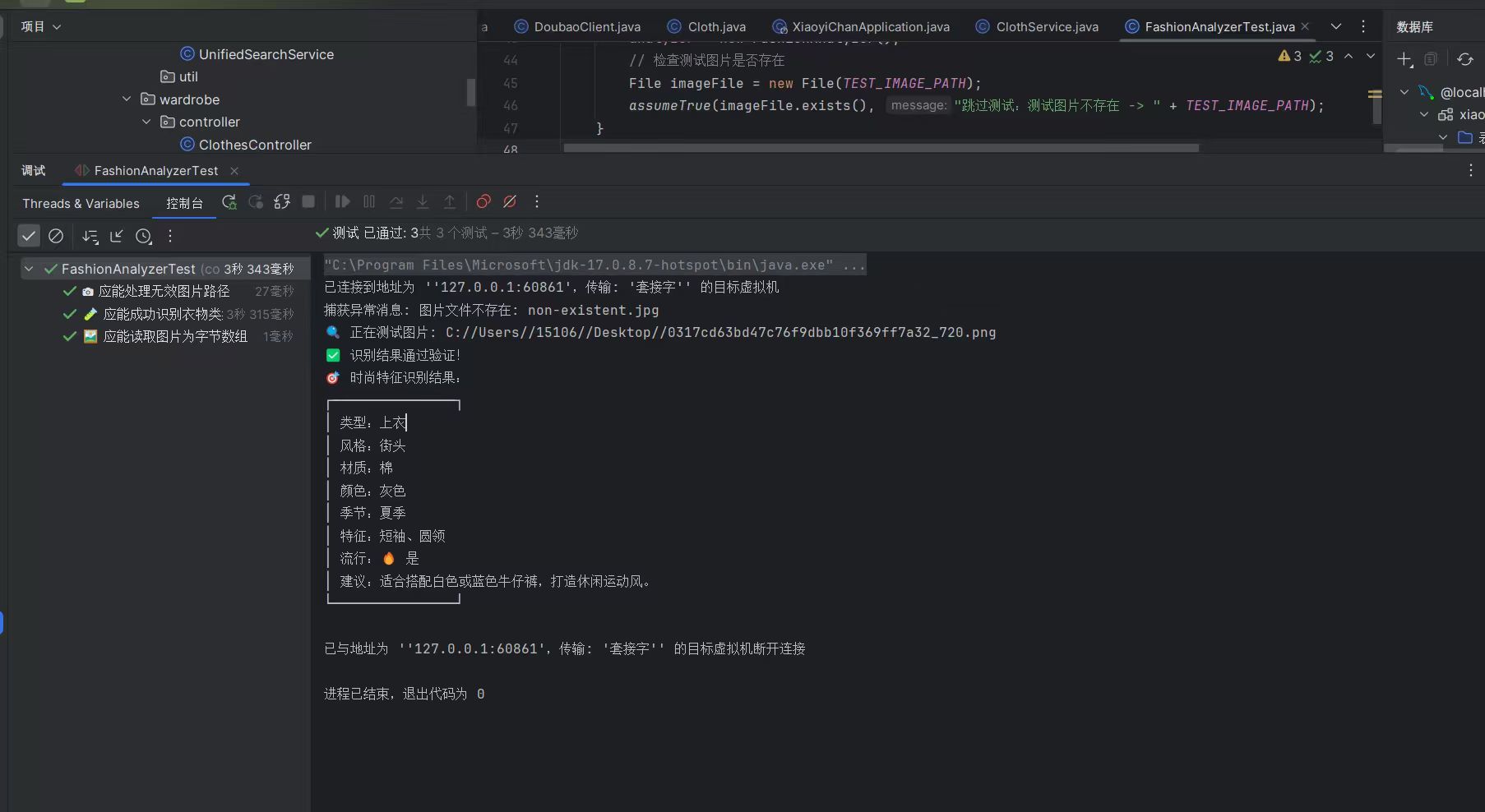Toggle show ignored tests
The image size is (1485, 812).
click(x=56, y=236)
